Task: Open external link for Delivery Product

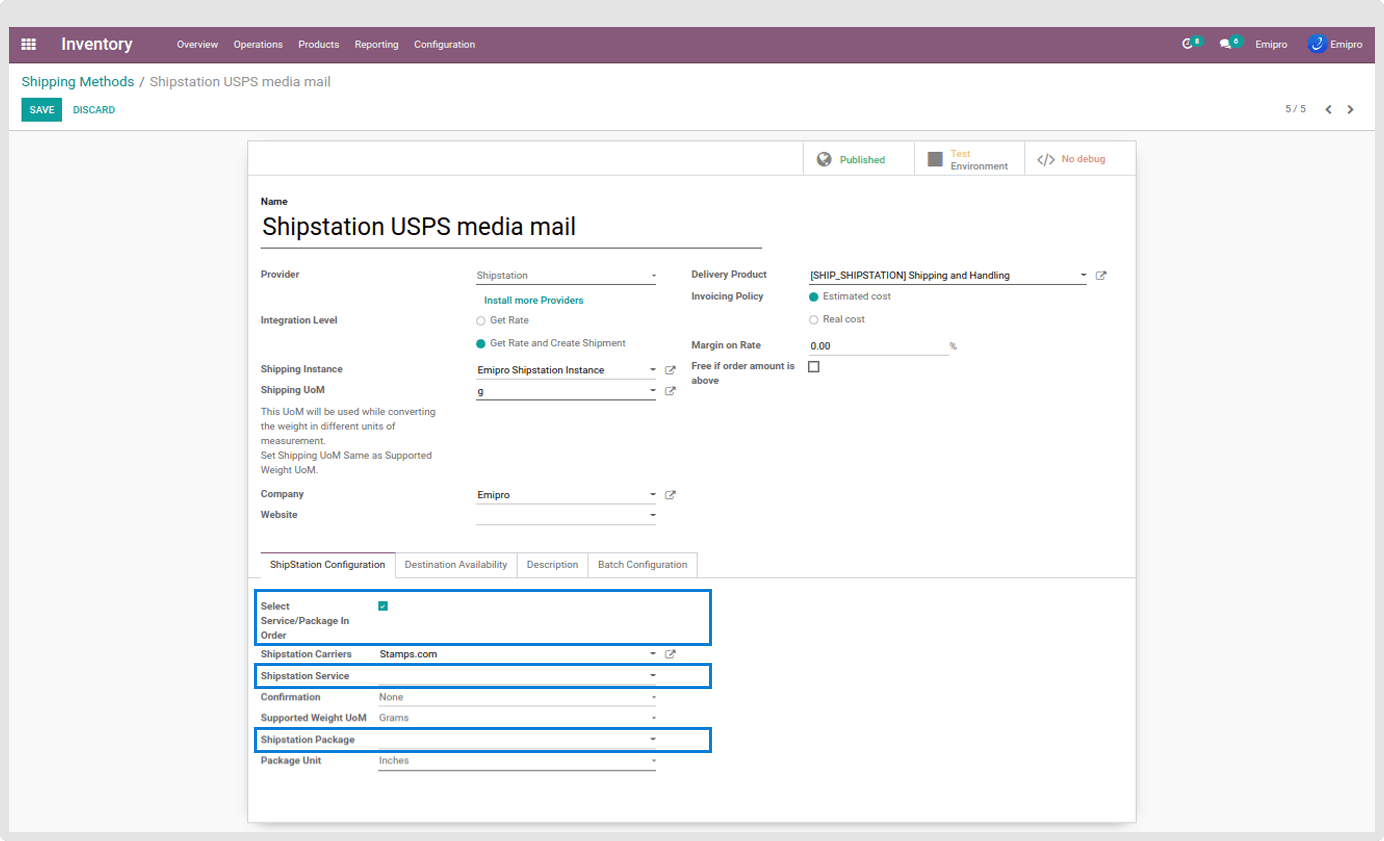Action: 1101,276
